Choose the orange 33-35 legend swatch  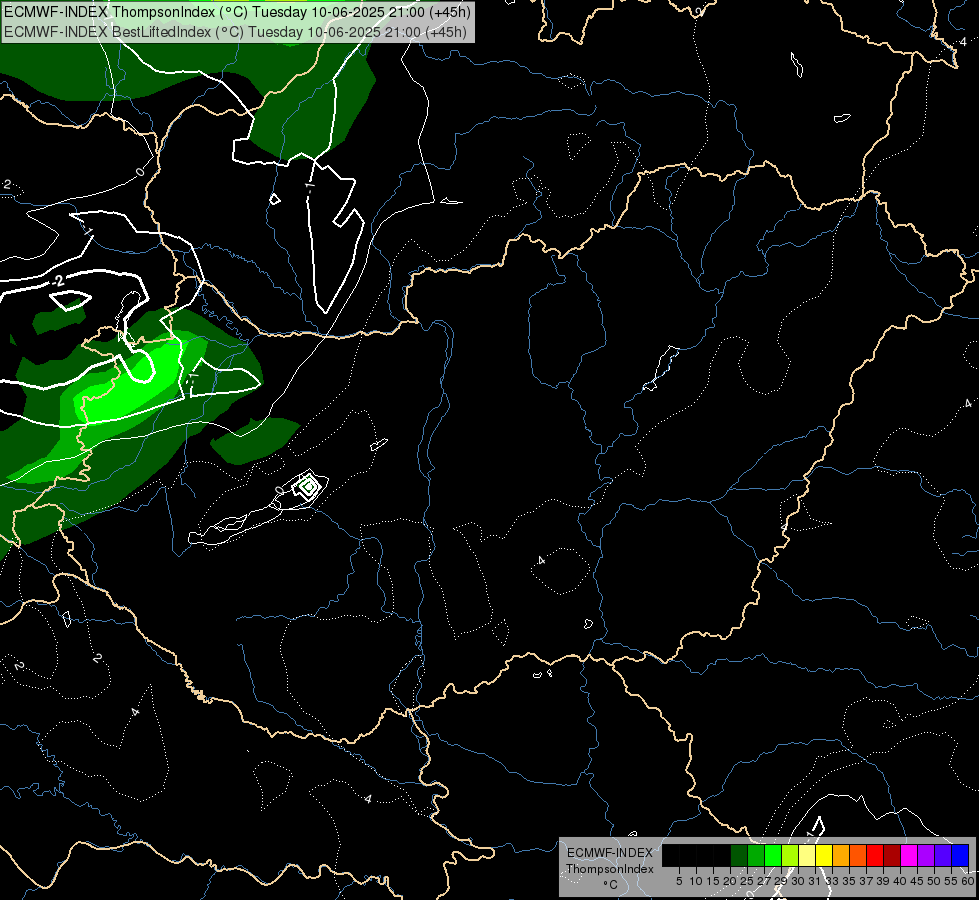pyautogui.click(x=841, y=855)
